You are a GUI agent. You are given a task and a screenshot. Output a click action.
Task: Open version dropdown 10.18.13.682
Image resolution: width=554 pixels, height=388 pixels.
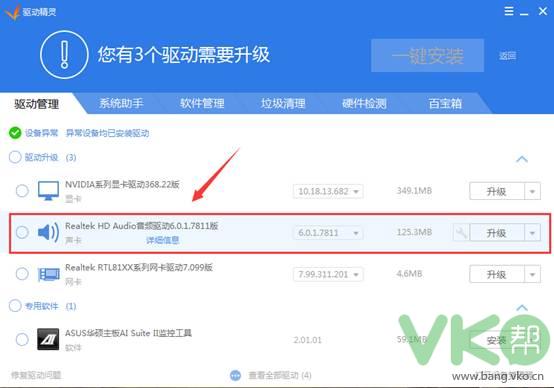328,191
